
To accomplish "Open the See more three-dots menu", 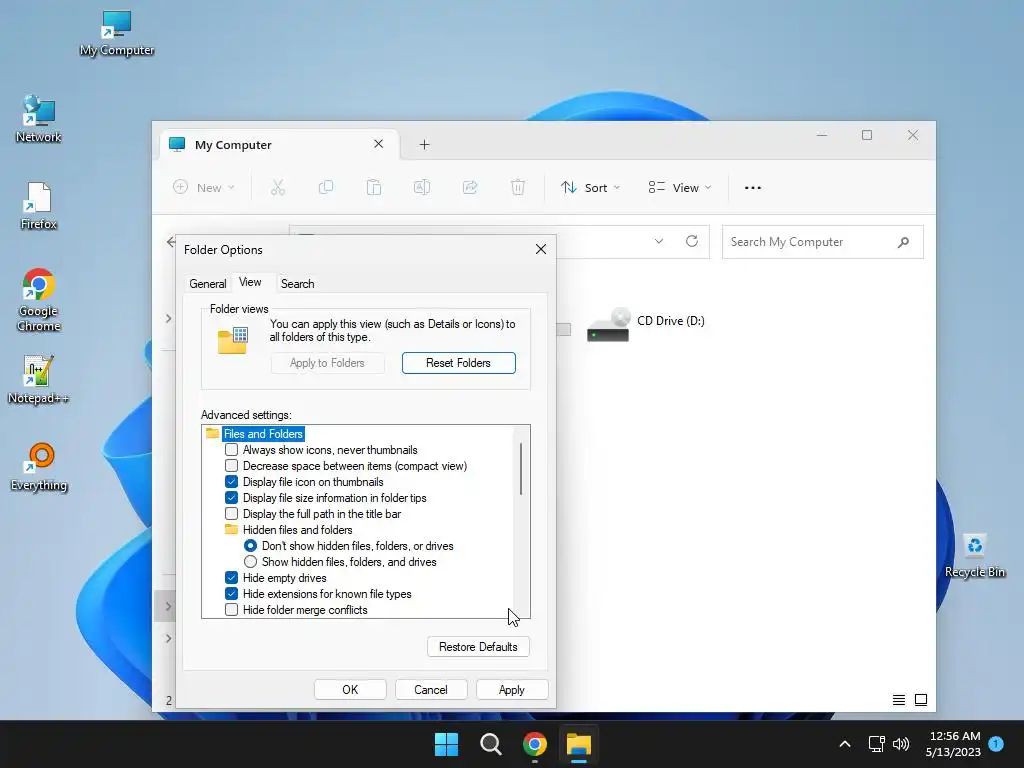I will tap(752, 187).
